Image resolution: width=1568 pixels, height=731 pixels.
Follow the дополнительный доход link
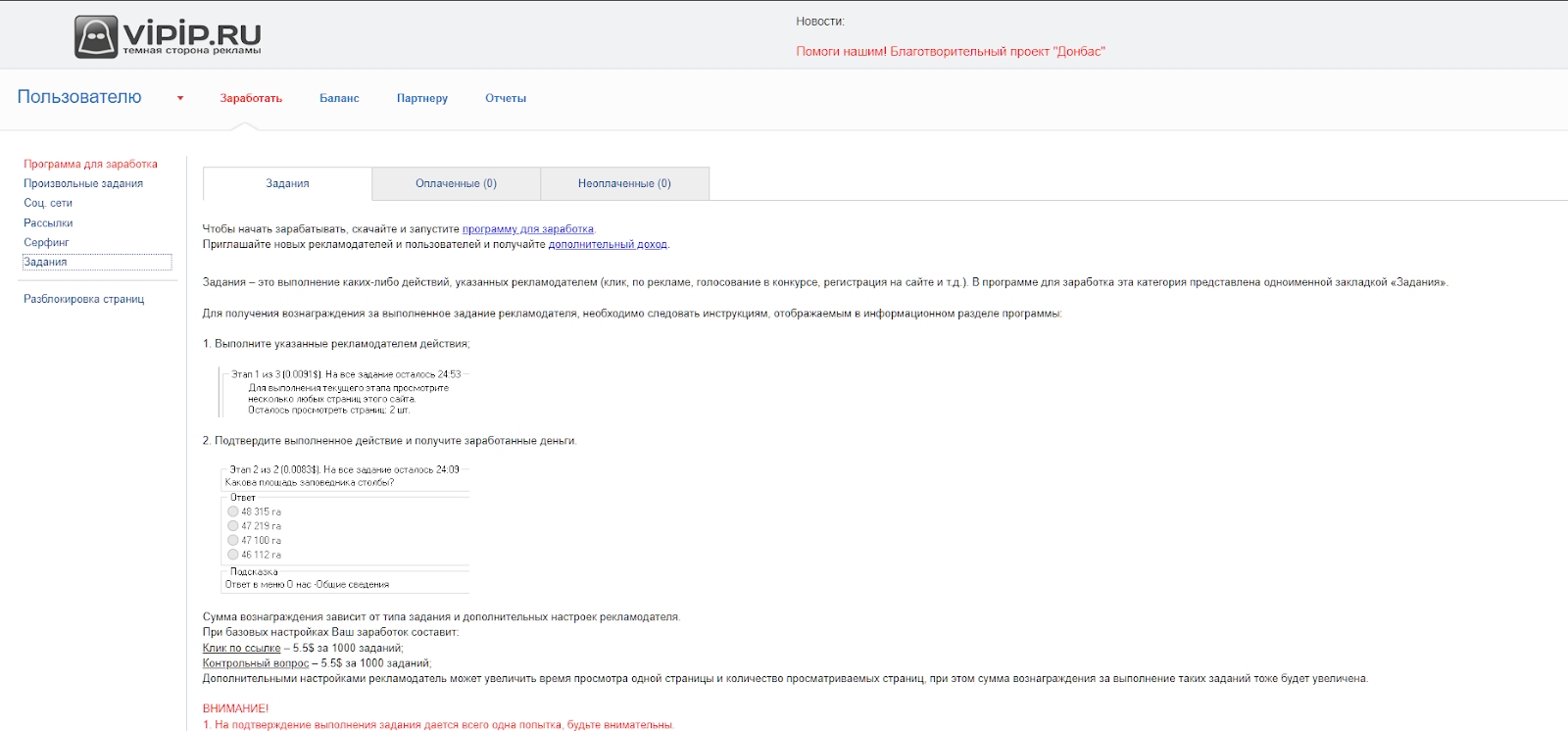click(x=608, y=244)
